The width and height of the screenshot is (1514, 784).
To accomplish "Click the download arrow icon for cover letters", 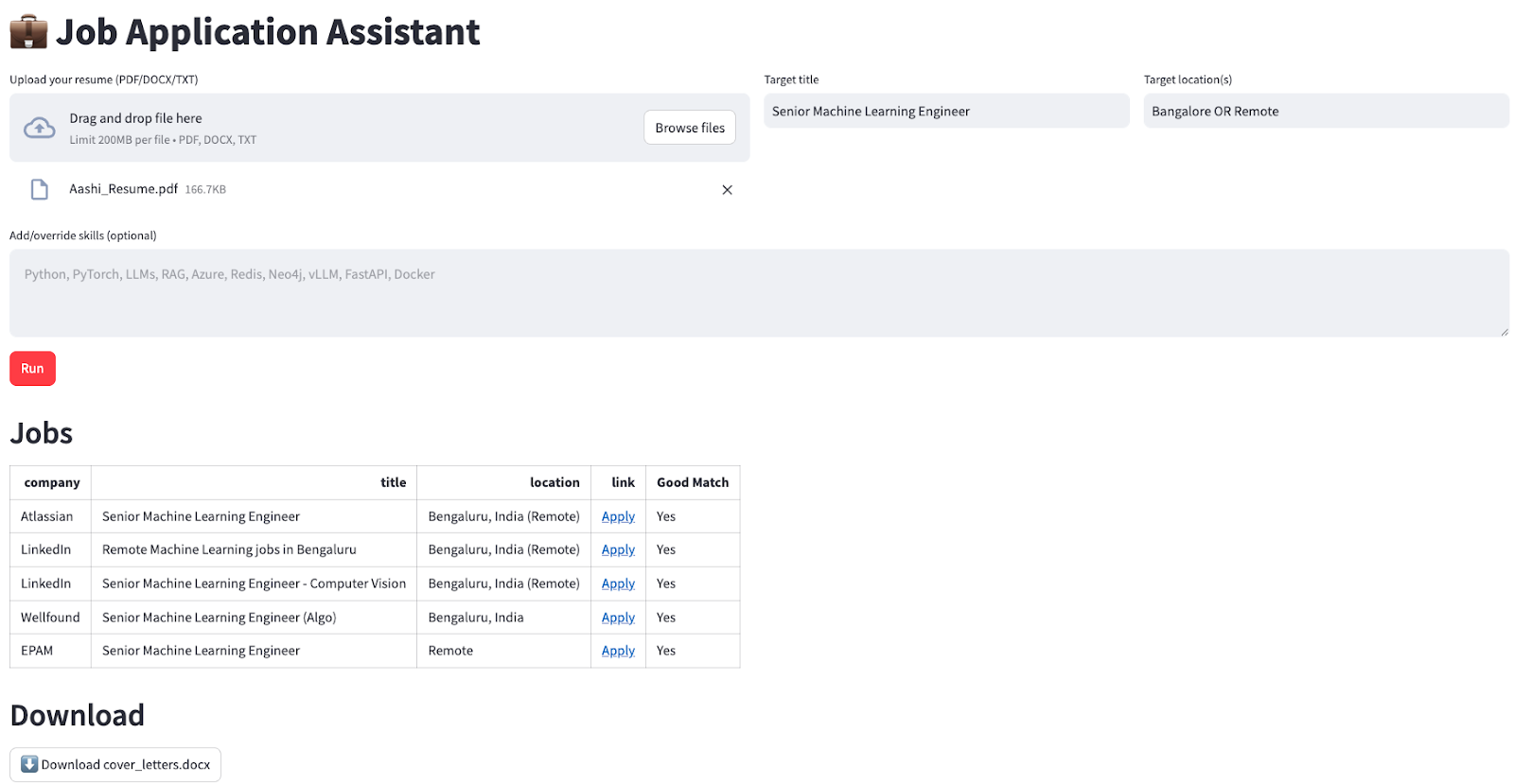I will pyautogui.click(x=29, y=764).
